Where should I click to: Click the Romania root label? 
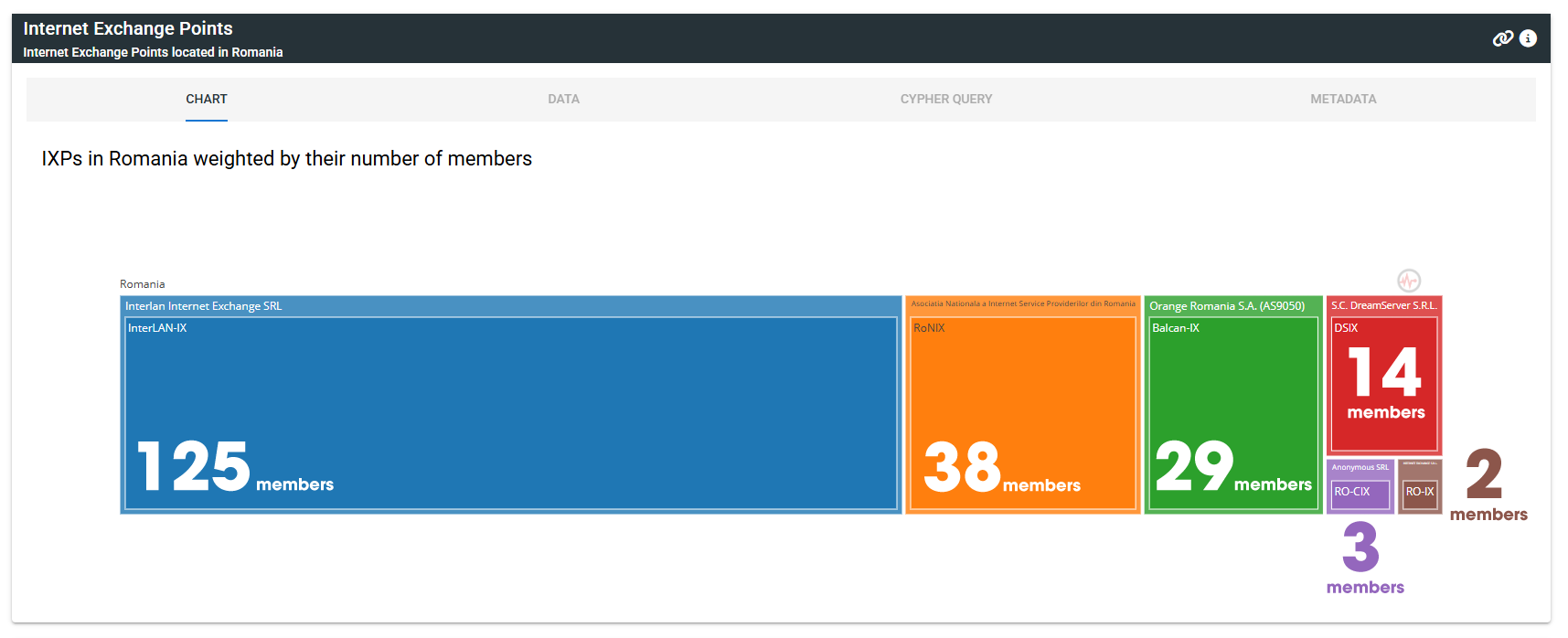tap(143, 284)
